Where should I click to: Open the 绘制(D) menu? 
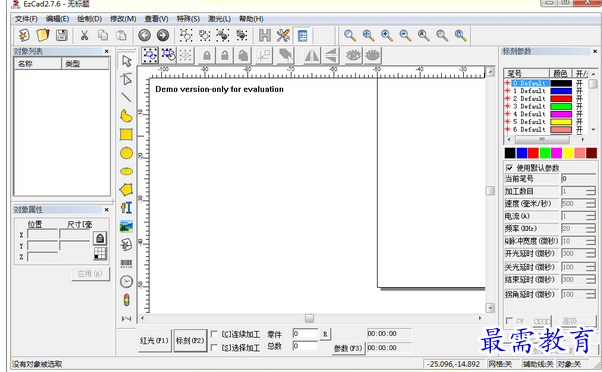pos(89,19)
